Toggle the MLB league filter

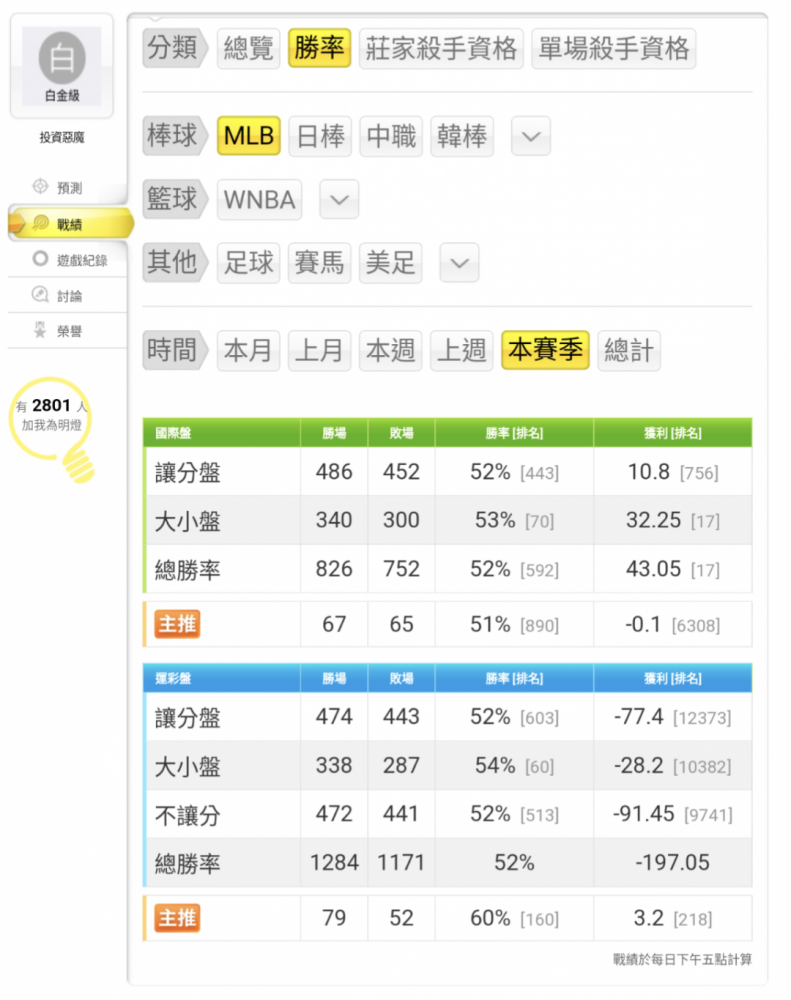click(249, 135)
